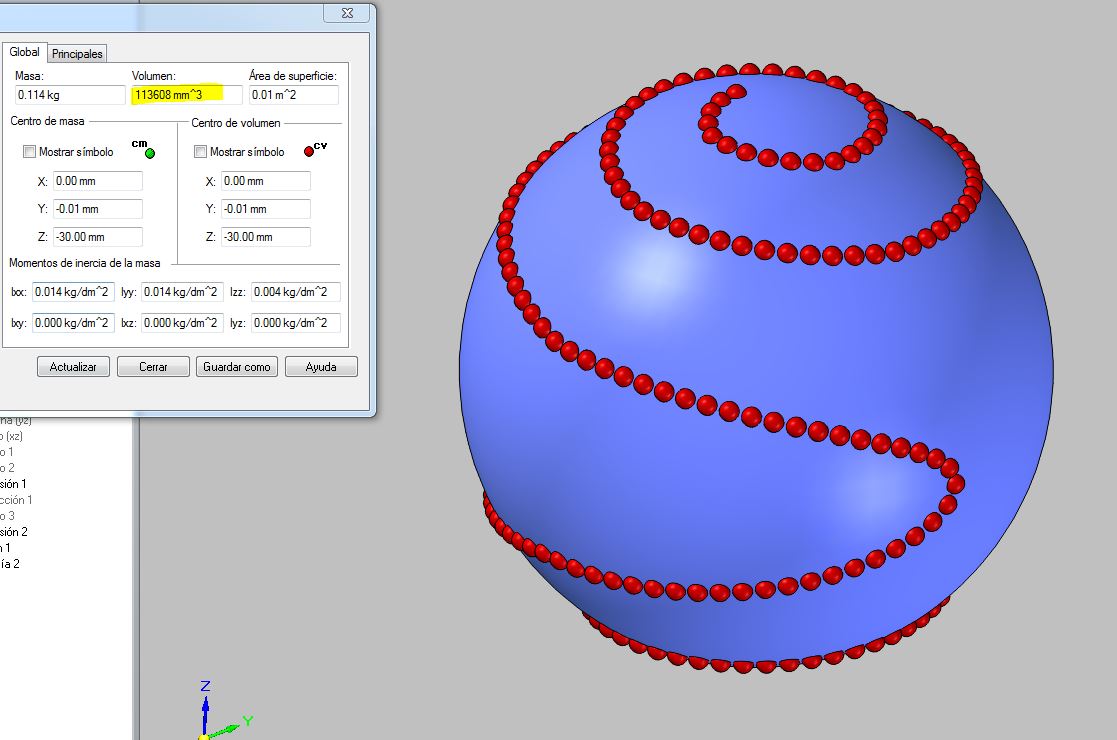Click the highlighted Volumen value field

point(186,95)
